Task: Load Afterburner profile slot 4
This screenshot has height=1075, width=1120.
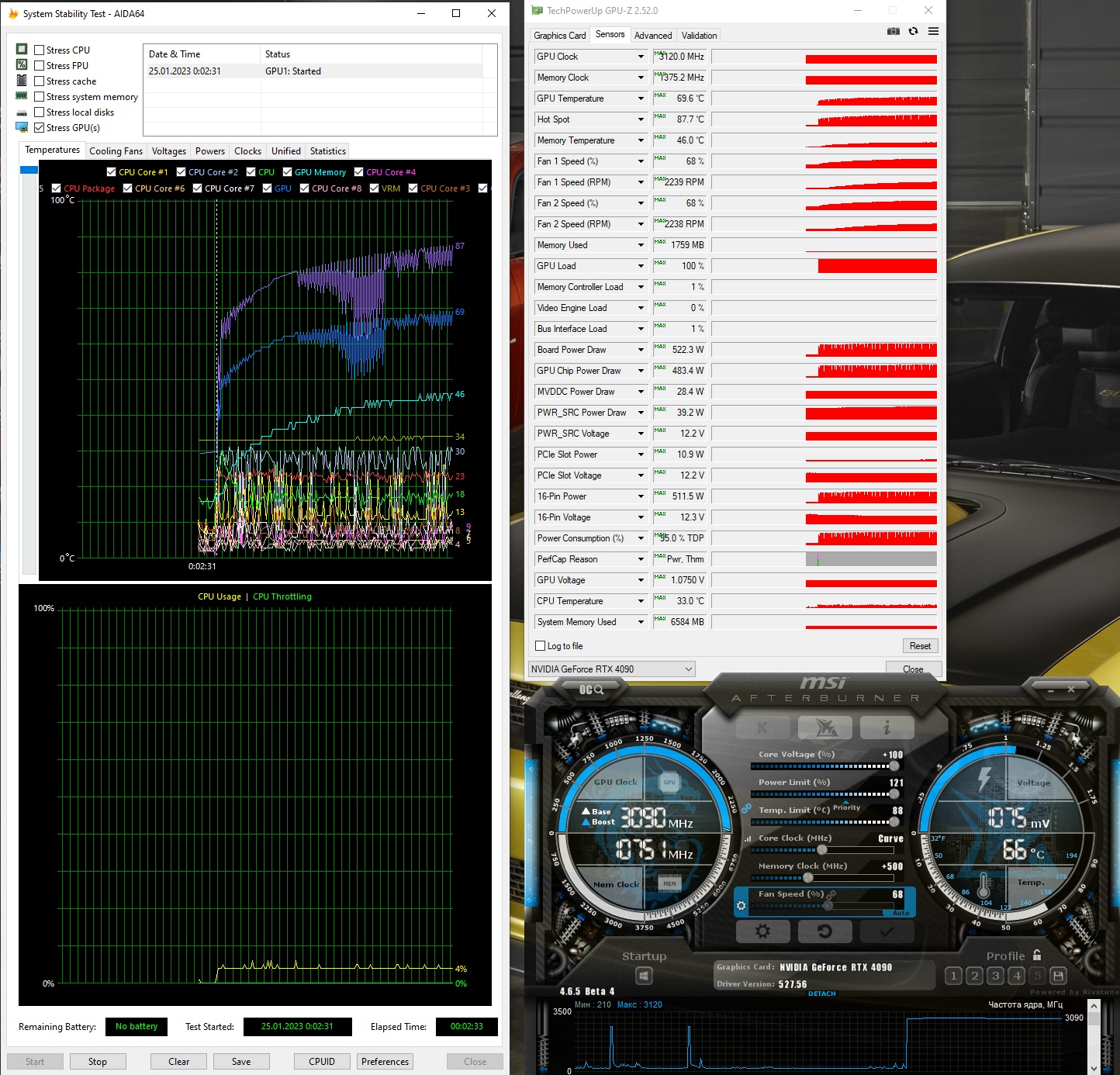Action: [1016, 976]
